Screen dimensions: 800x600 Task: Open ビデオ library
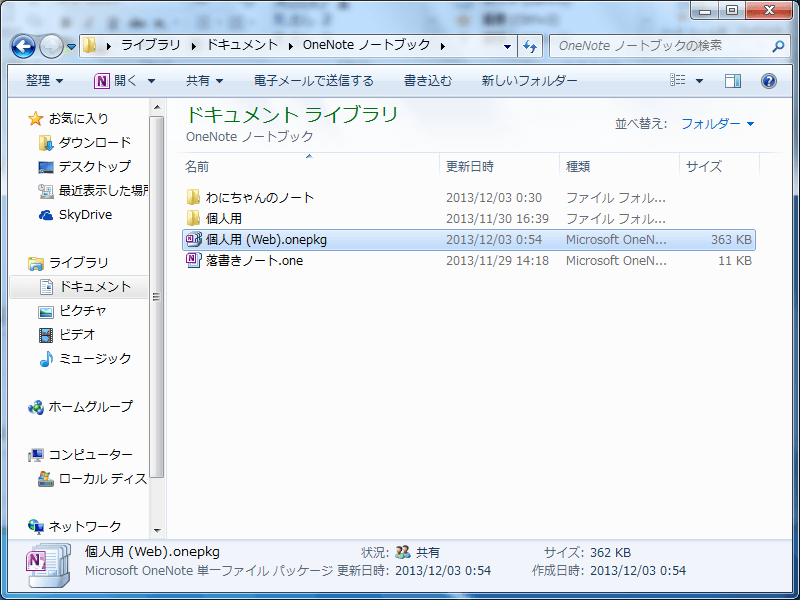[77, 335]
